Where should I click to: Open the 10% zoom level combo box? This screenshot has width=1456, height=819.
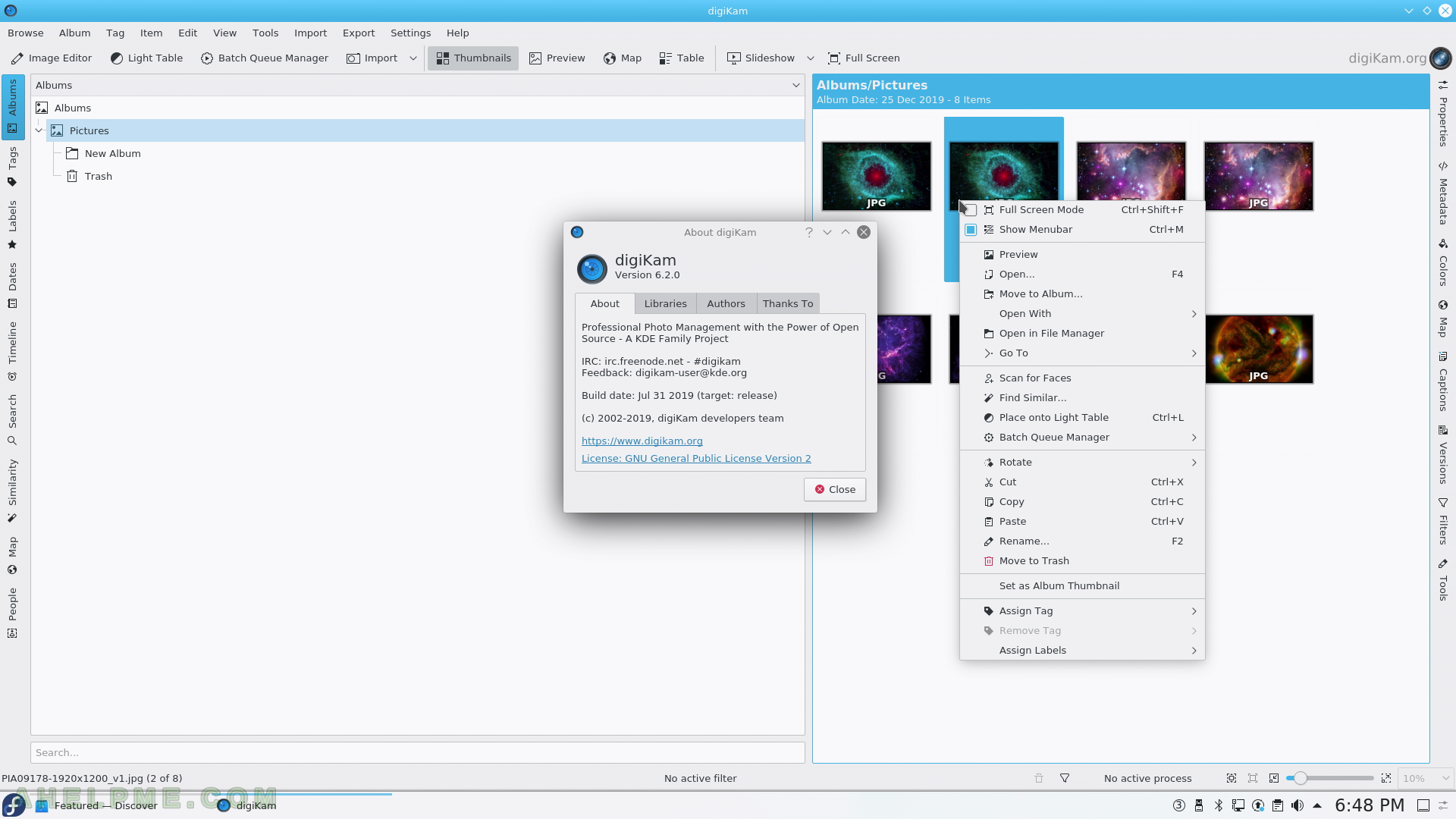point(1425,778)
